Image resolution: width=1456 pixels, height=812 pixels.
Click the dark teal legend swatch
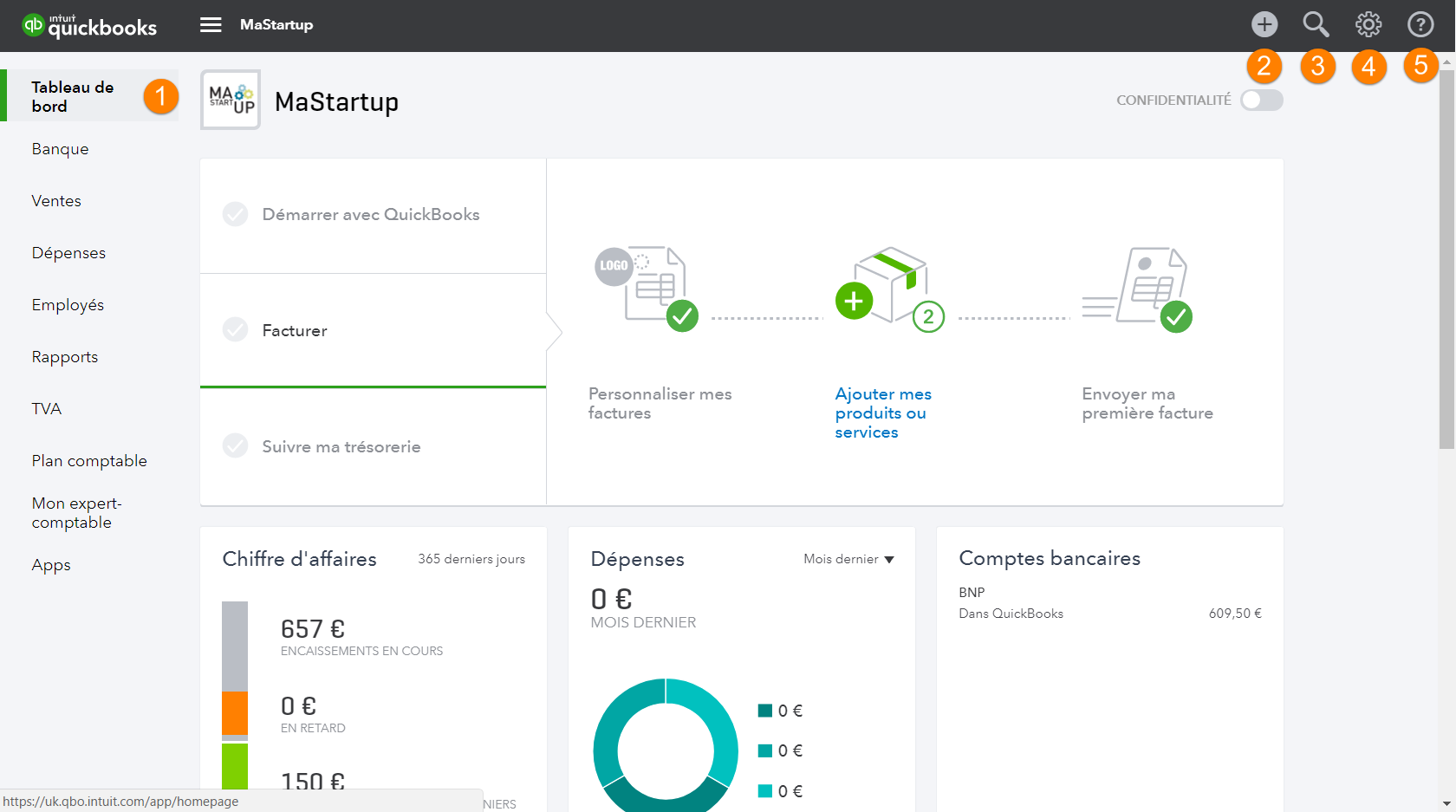click(765, 711)
